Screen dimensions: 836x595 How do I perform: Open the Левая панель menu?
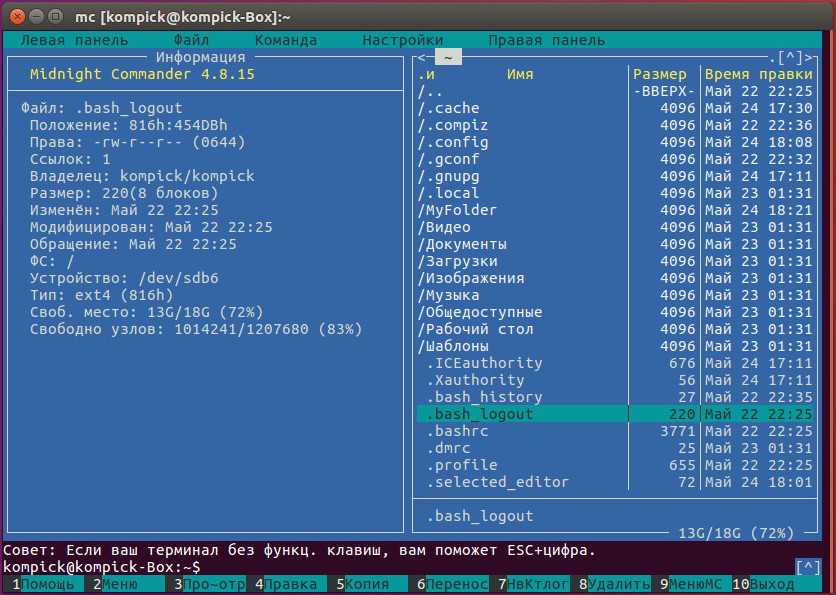[74, 40]
